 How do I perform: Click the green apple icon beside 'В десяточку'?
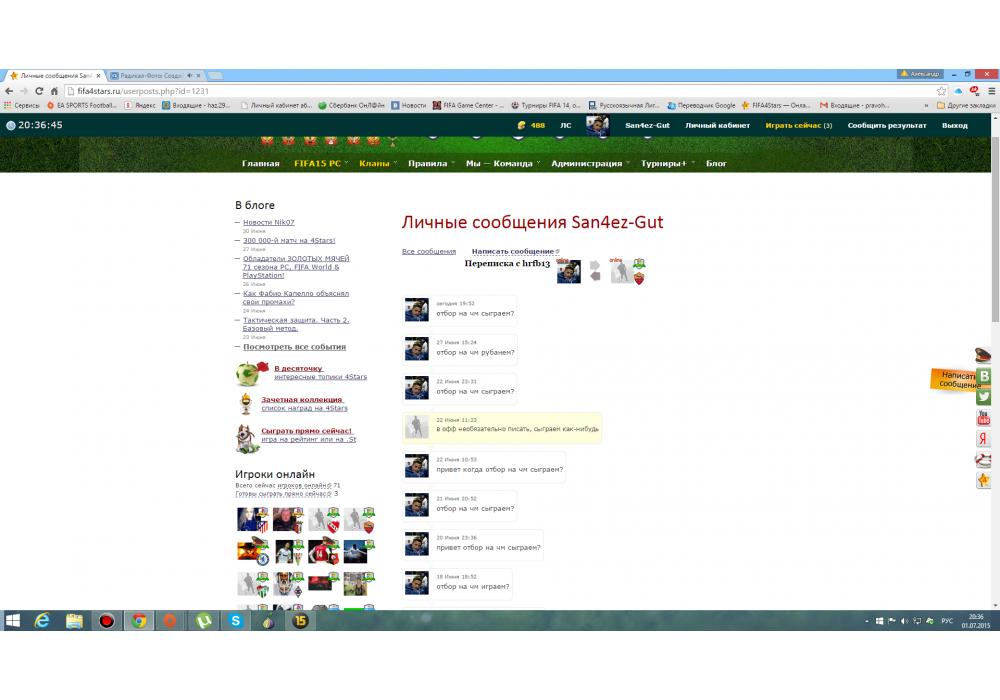[249, 373]
